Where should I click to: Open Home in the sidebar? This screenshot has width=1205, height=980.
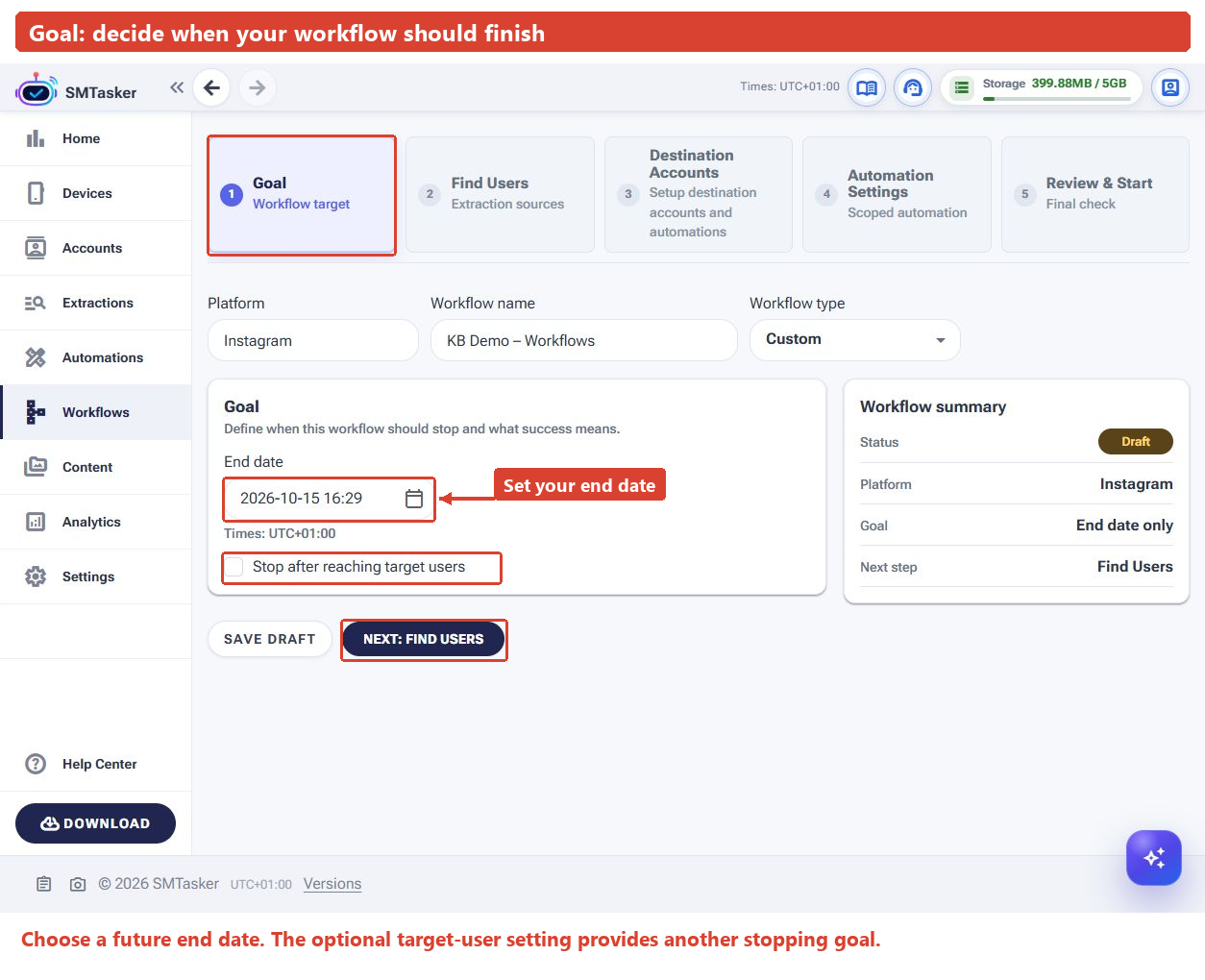click(96, 138)
